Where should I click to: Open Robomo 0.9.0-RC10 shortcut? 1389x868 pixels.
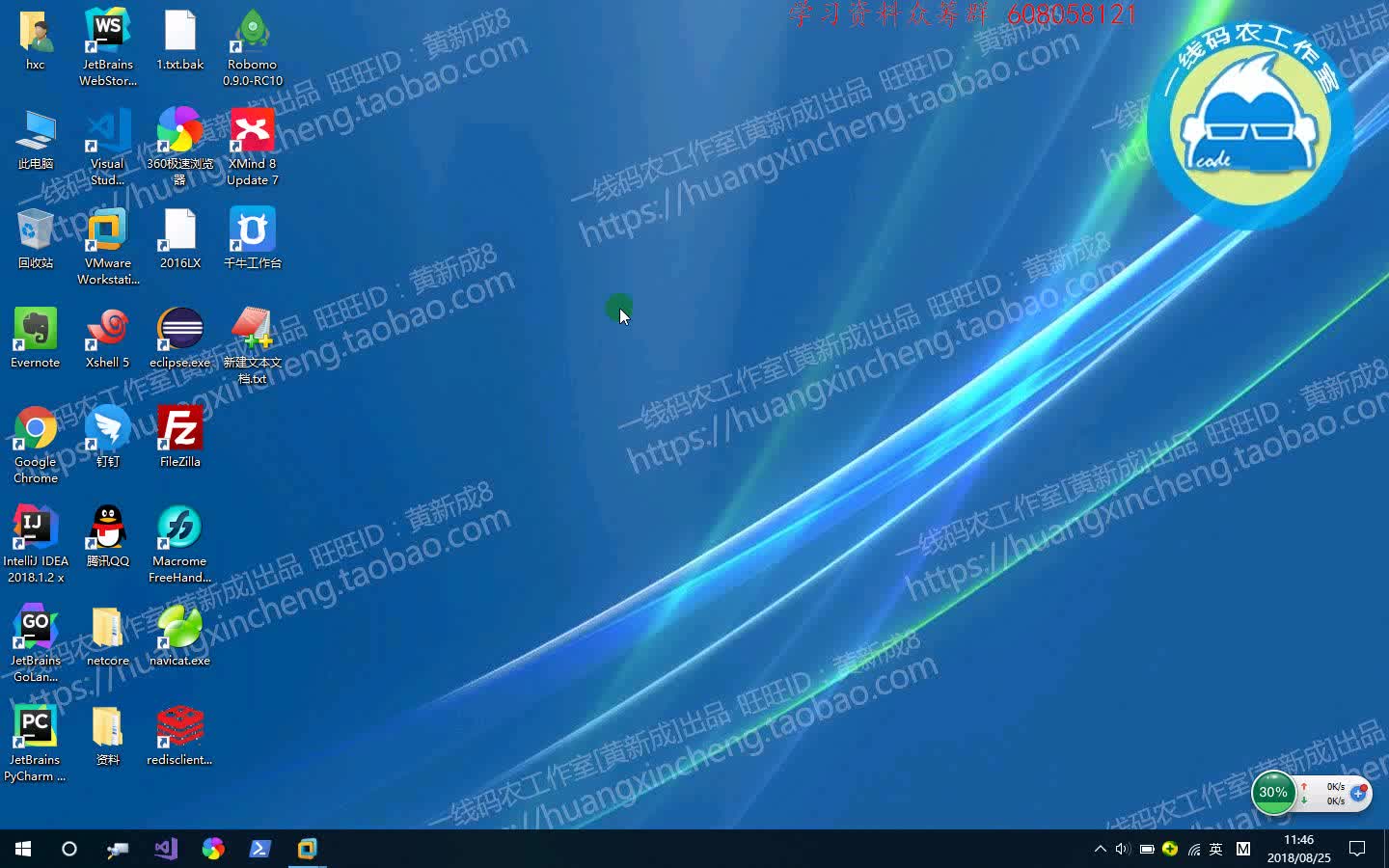(x=253, y=46)
